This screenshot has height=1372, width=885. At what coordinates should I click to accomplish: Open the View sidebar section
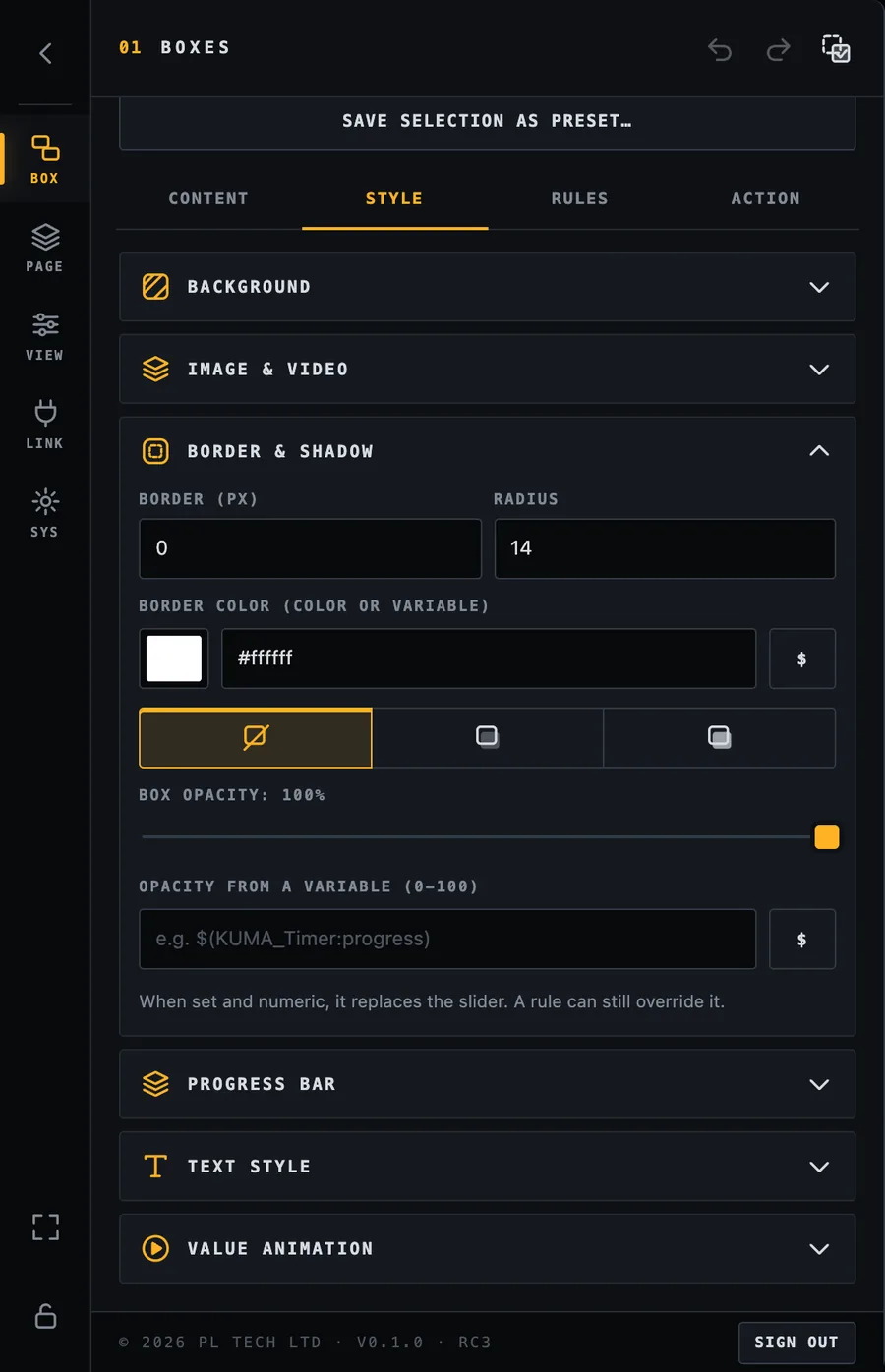(x=44, y=336)
